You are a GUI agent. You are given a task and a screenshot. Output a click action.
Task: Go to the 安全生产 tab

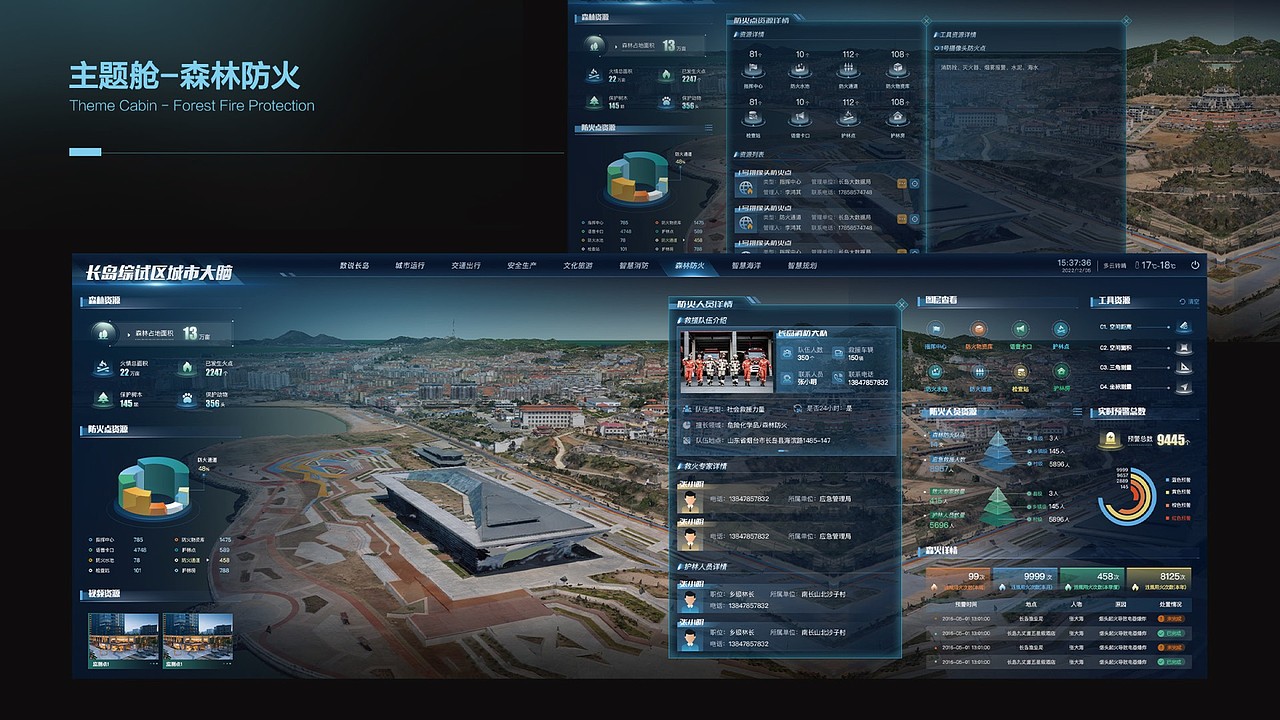coord(522,266)
